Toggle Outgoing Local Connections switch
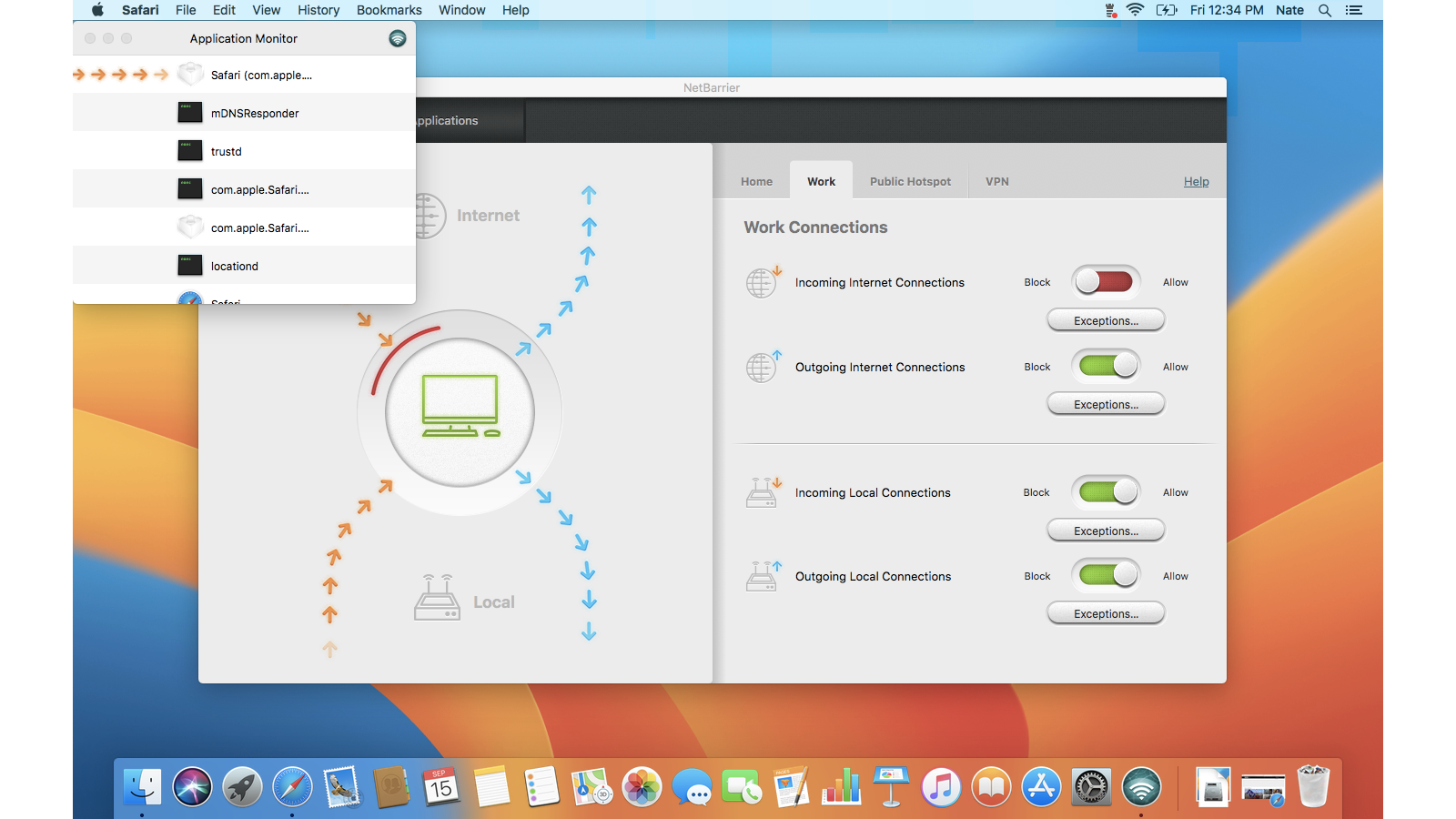This screenshot has height=819, width=1456. [1106, 575]
